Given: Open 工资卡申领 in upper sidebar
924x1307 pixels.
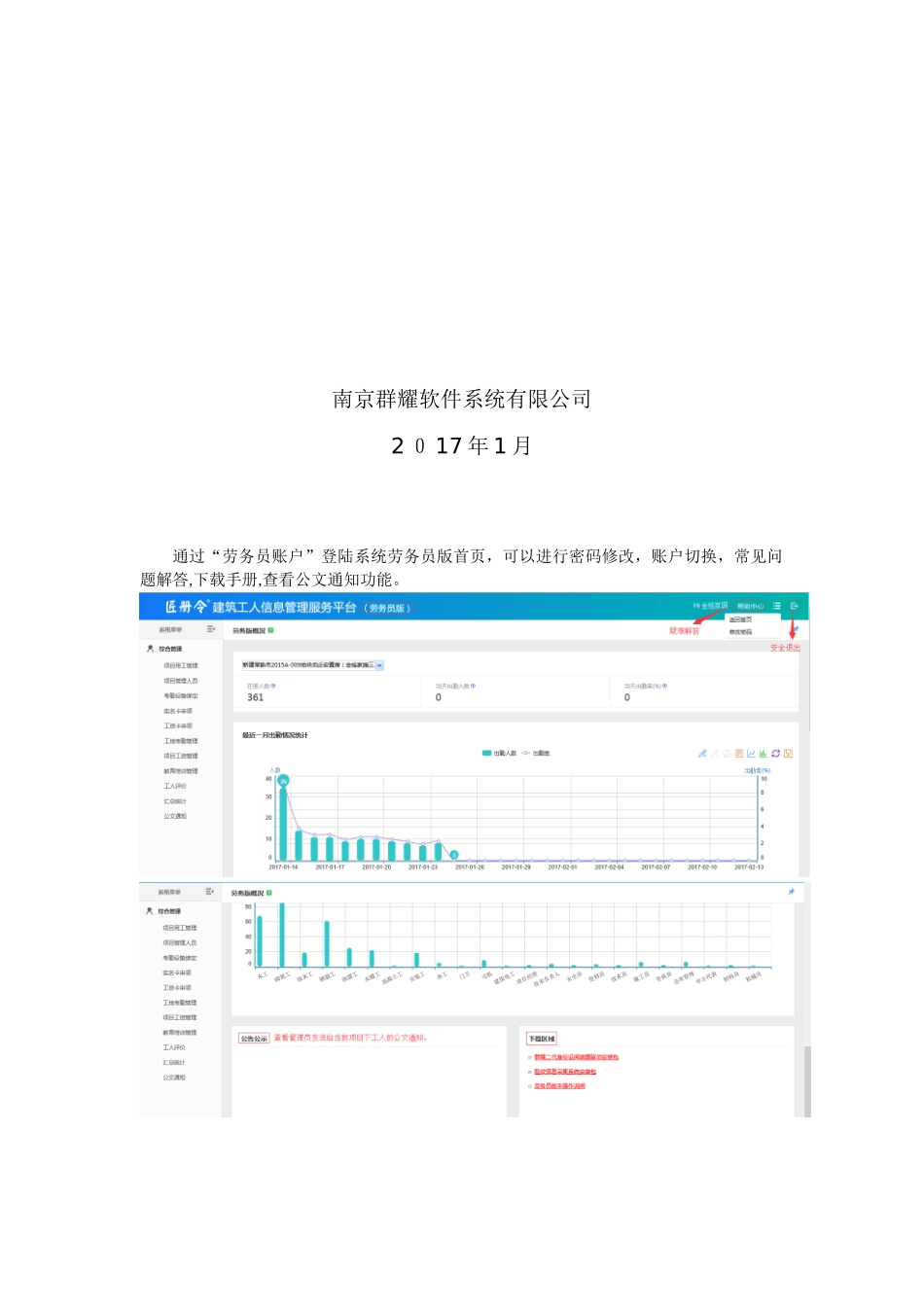Looking at the screenshot, I should [x=177, y=725].
